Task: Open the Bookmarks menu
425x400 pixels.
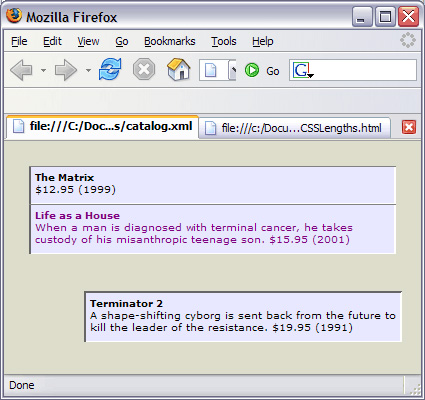Action: point(170,41)
